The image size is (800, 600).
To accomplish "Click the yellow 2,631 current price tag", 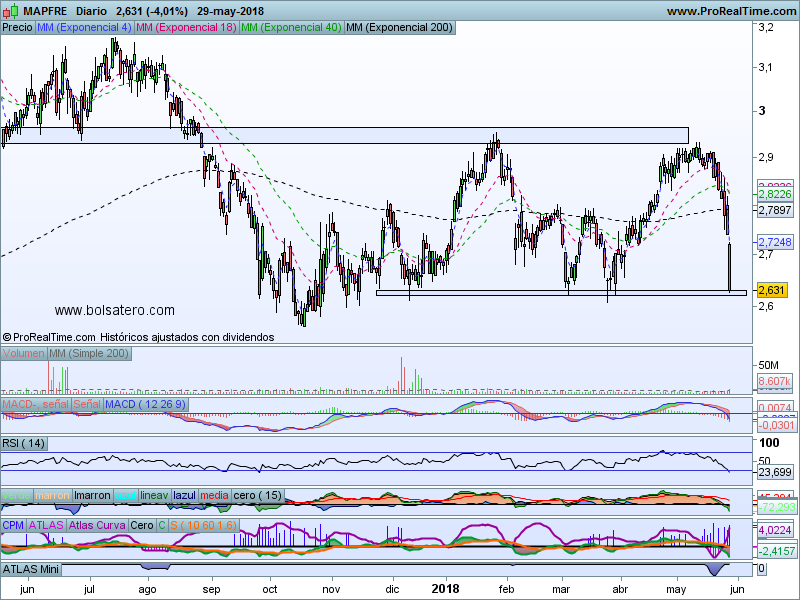I will pos(771,290).
